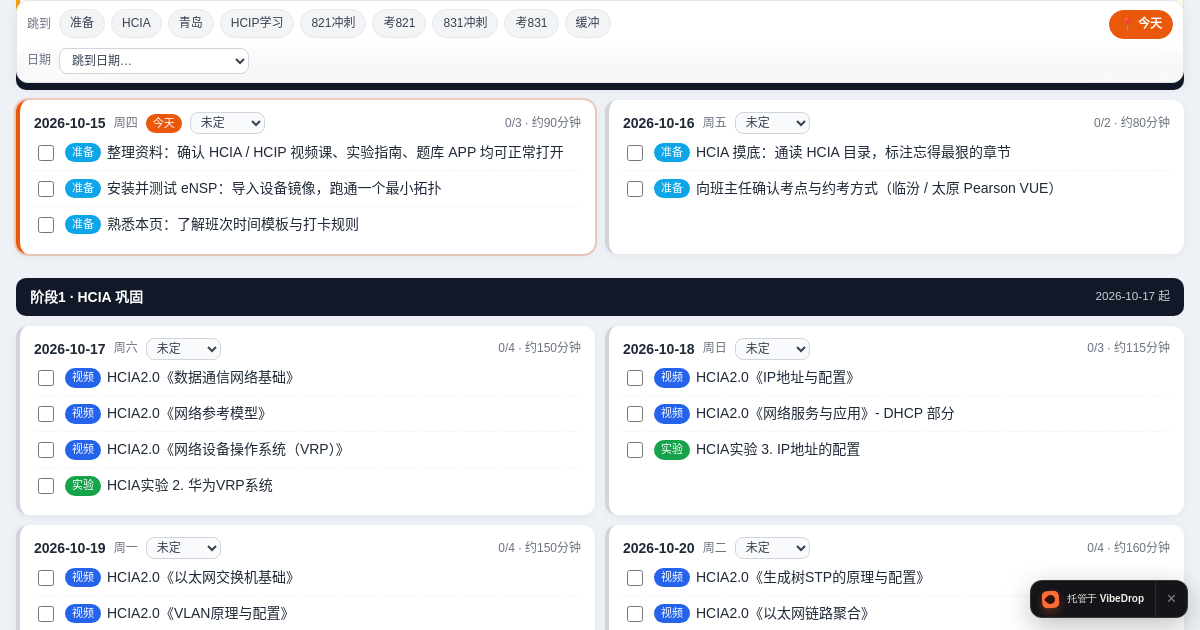Open the 未定 dropdown for 2026-10-16

(772, 123)
